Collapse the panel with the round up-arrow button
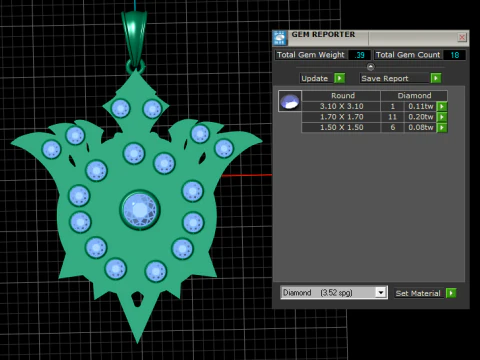Screen dimensions: 480x360 pos(371,67)
